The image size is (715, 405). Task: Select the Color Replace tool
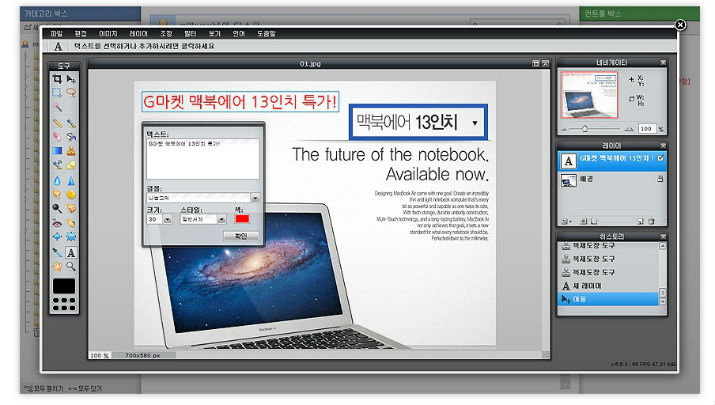coord(57,165)
